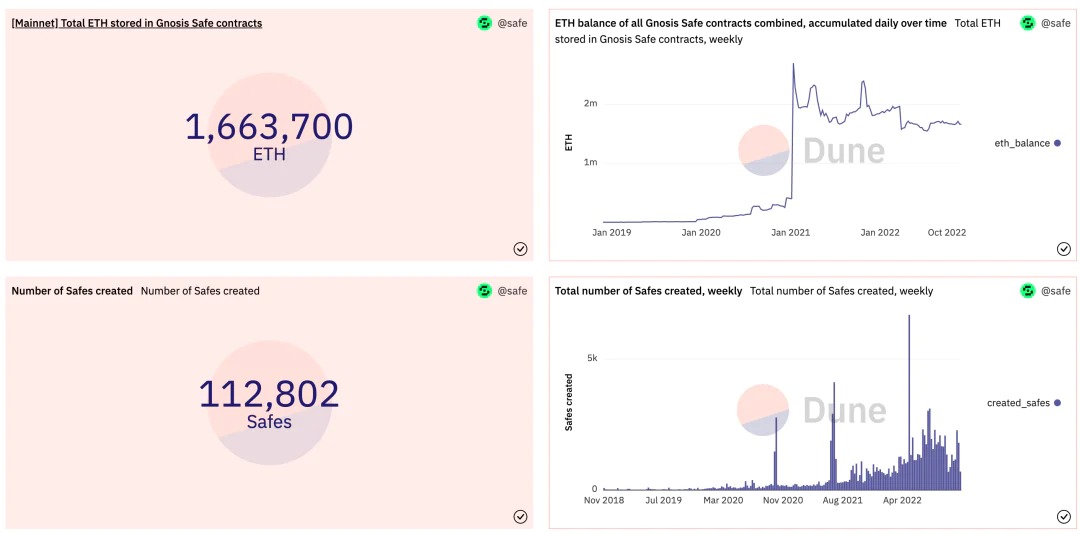Open the bold "Total number of Safes created, weekly" title
The height and width of the screenshot is (534, 1080).
click(648, 291)
